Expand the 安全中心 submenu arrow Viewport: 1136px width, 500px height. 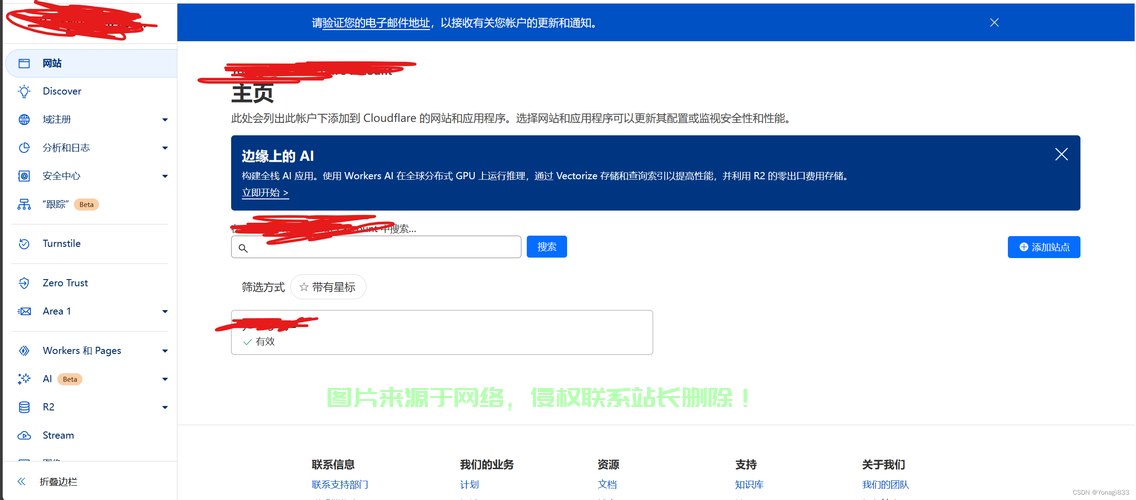pos(164,176)
